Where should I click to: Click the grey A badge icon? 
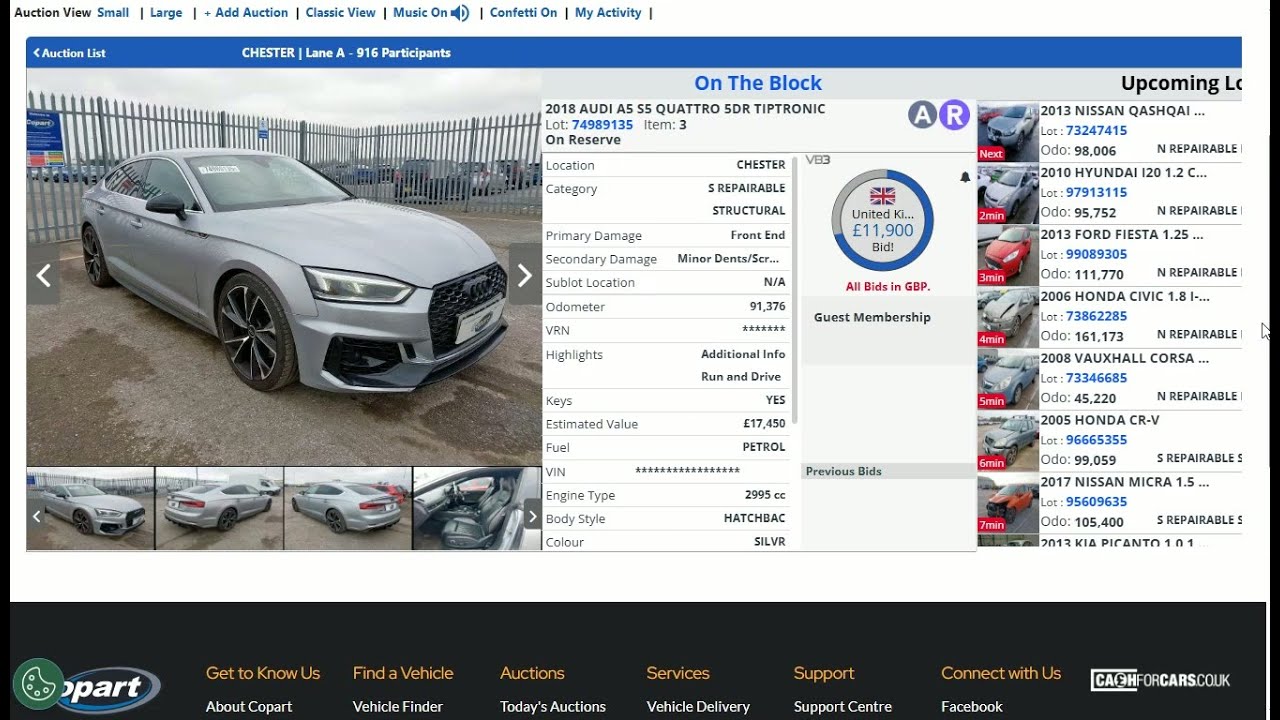pos(922,115)
